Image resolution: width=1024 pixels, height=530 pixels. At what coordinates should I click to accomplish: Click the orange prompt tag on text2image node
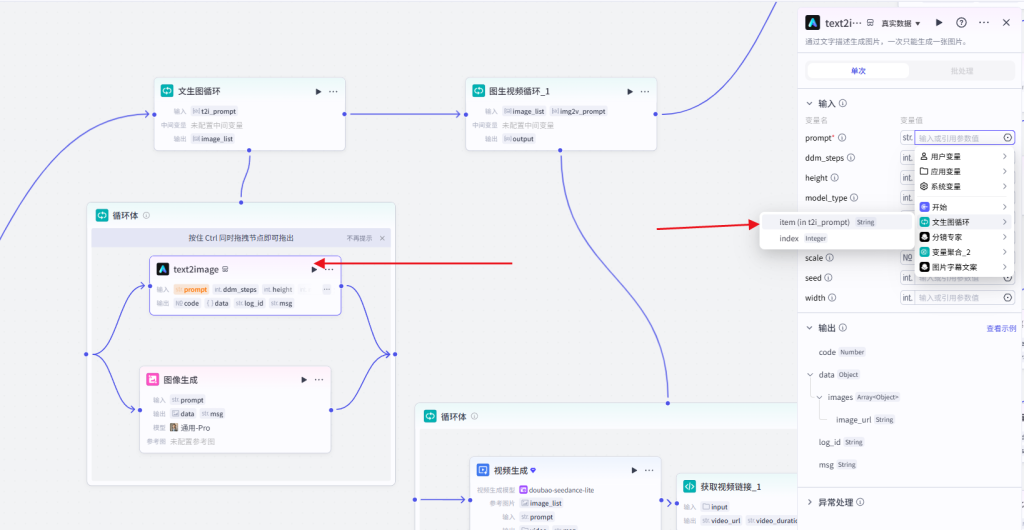(191, 289)
